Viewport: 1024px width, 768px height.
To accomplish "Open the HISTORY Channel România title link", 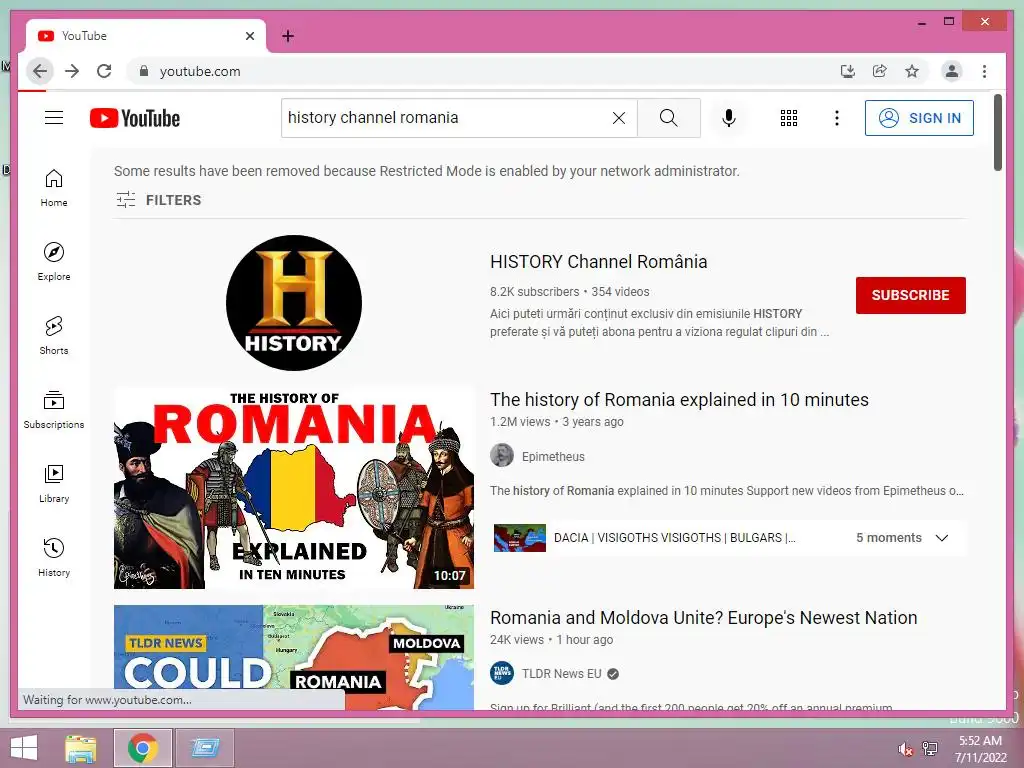I will (x=598, y=262).
